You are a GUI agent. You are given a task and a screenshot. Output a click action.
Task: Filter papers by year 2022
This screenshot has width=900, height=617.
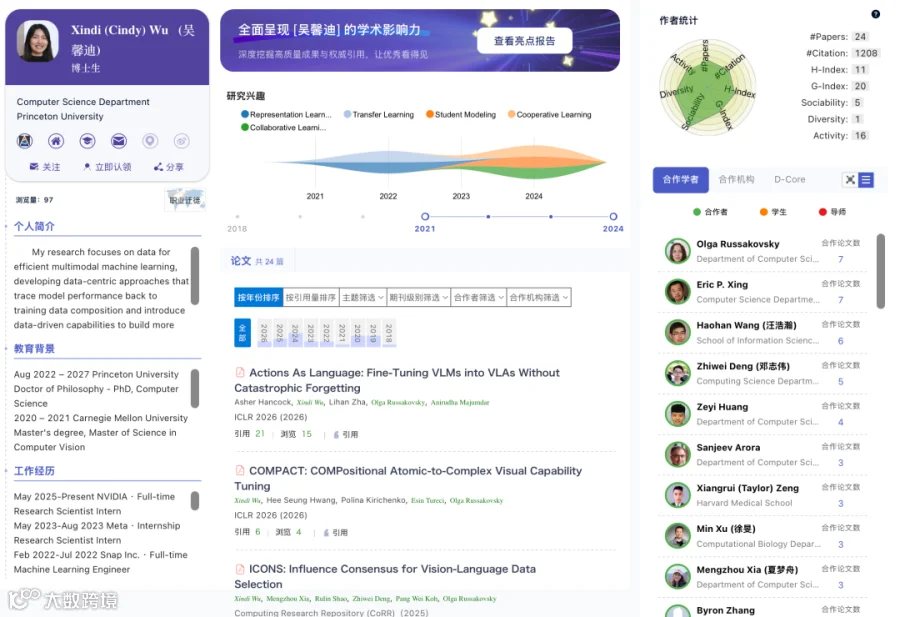point(326,333)
